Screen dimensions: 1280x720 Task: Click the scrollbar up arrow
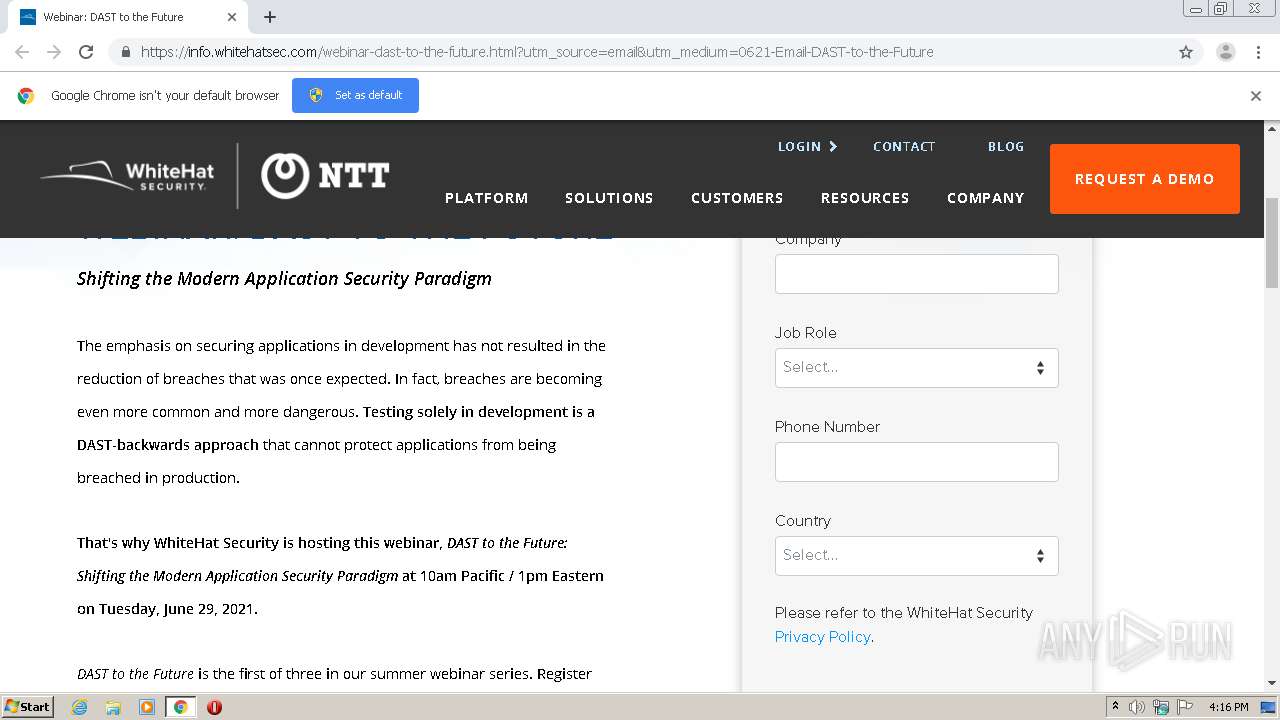click(x=1272, y=128)
